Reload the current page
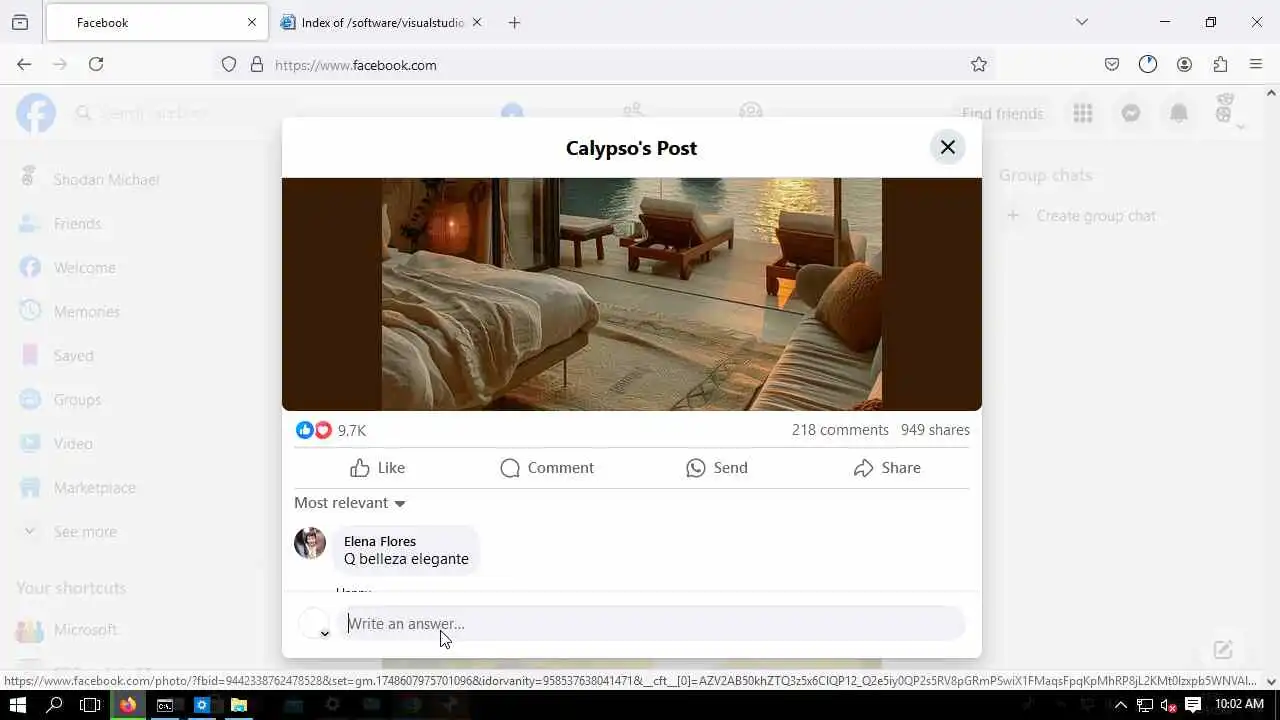 96,64
